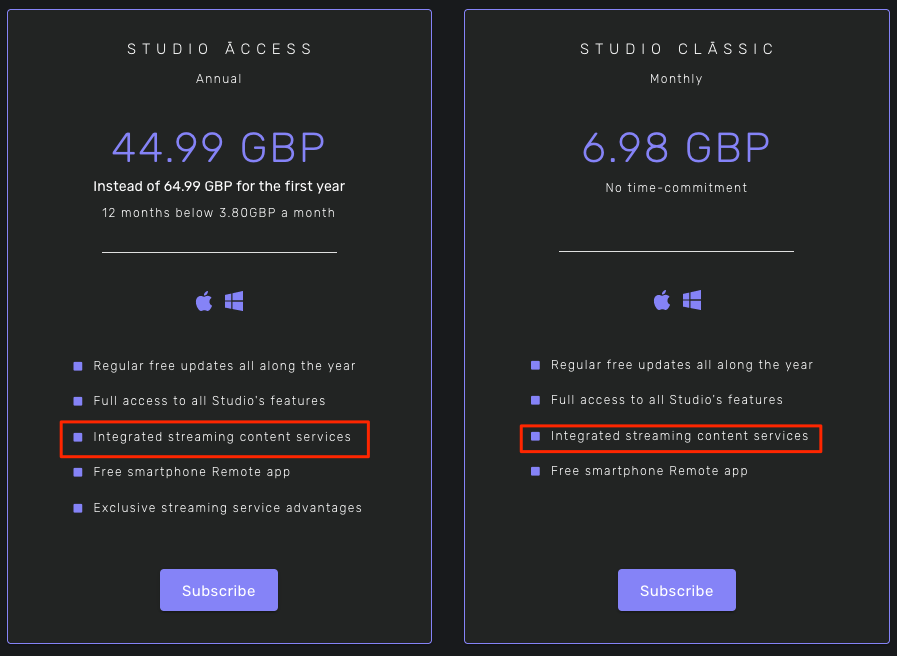Click Windows icon in Studio Access card
The image size is (897, 656).
click(234, 301)
